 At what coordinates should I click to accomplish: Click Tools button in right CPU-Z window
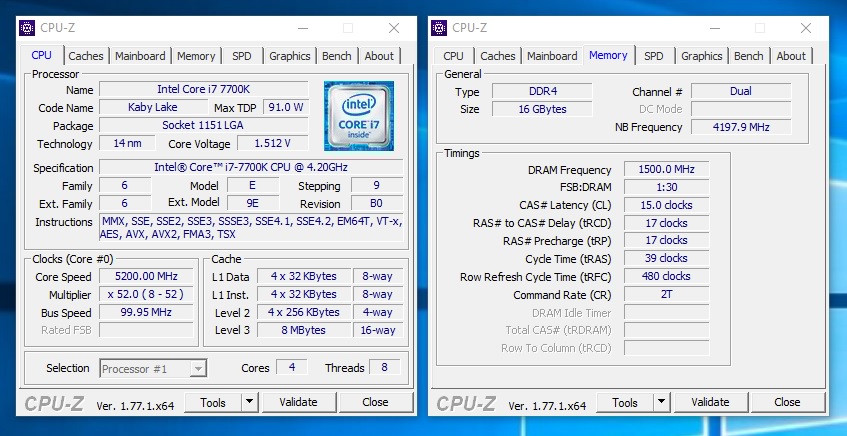pyautogui.click(x=625, y=403)
